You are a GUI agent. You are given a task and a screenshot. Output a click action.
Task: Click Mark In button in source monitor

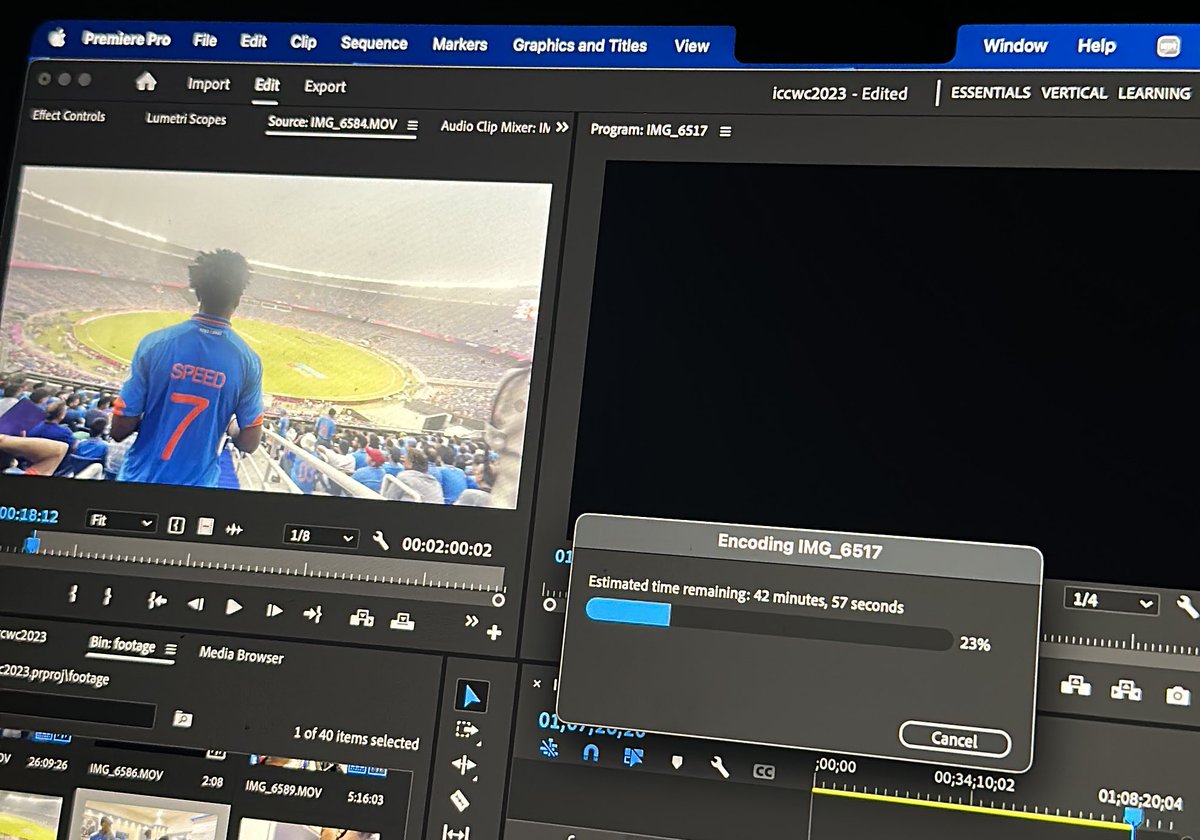pos(73,595)
